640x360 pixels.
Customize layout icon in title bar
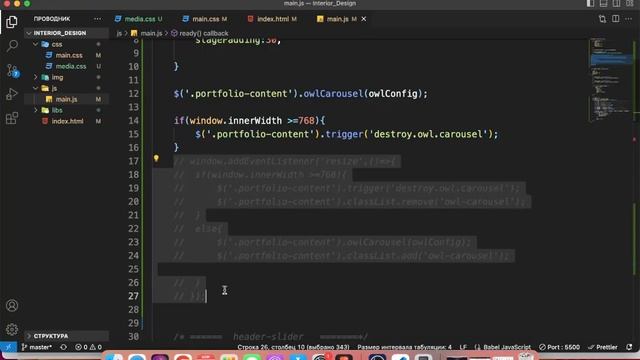(629, 3)
